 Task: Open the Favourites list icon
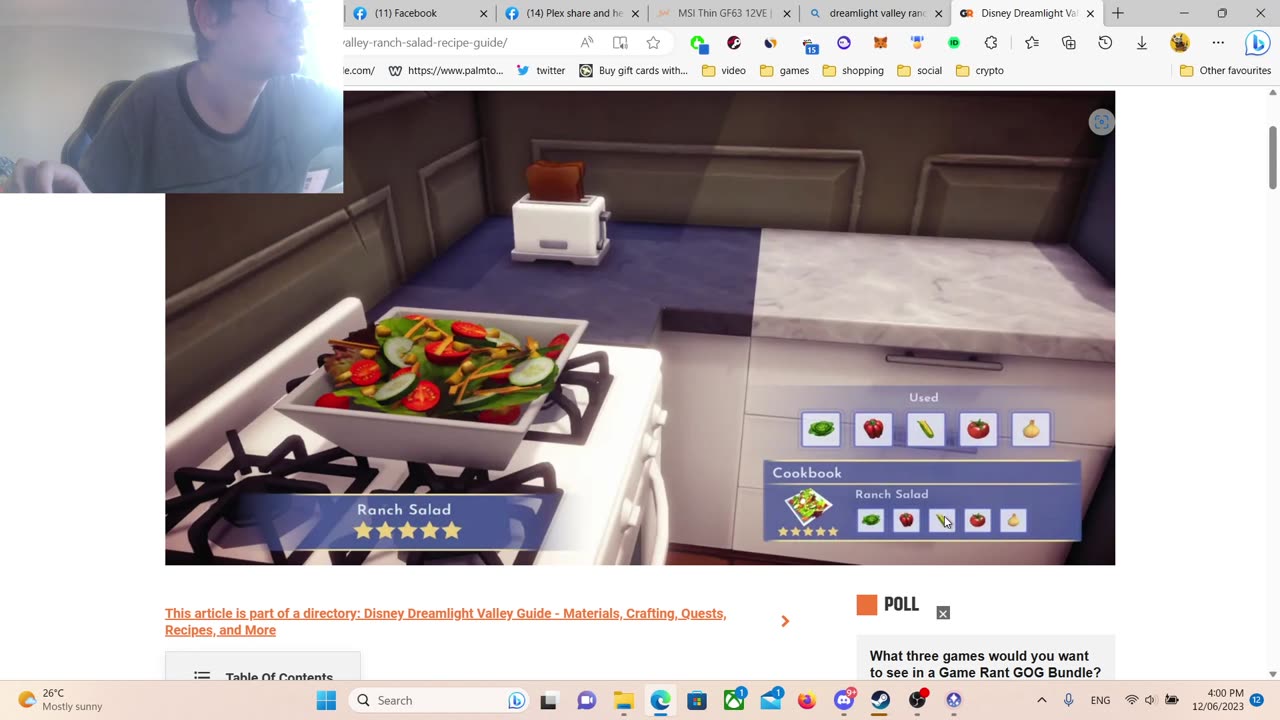(x=1032, y=43)
